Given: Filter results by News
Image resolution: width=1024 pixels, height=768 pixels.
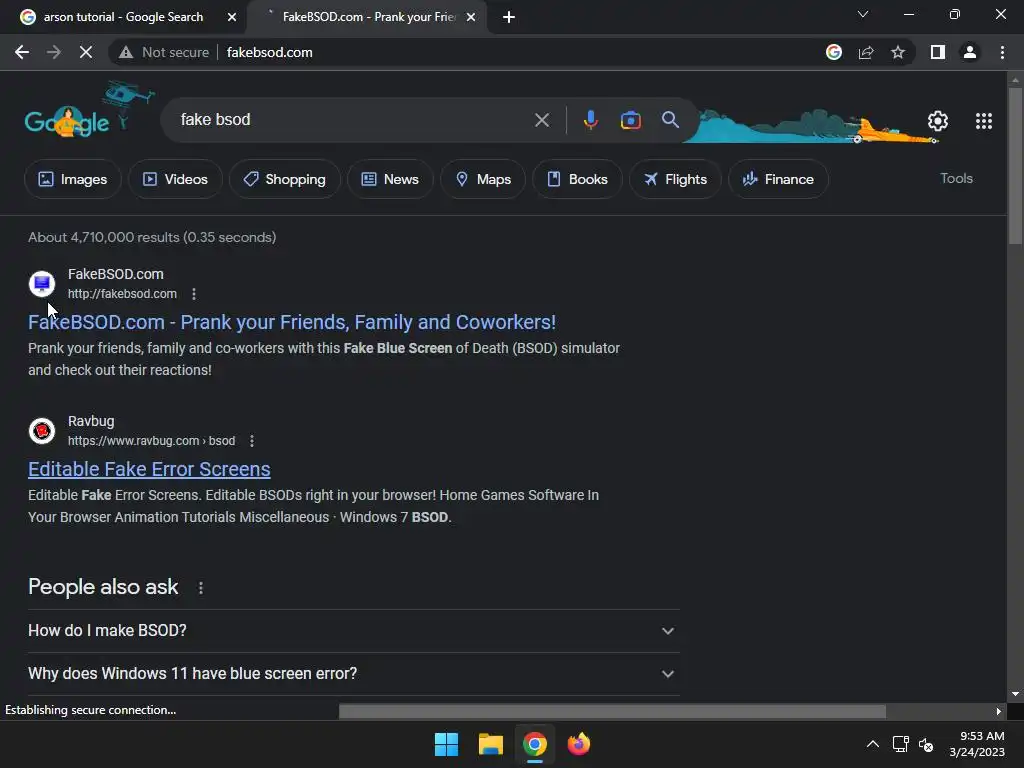Looking at the screenshot, I should tap(390, 179).
